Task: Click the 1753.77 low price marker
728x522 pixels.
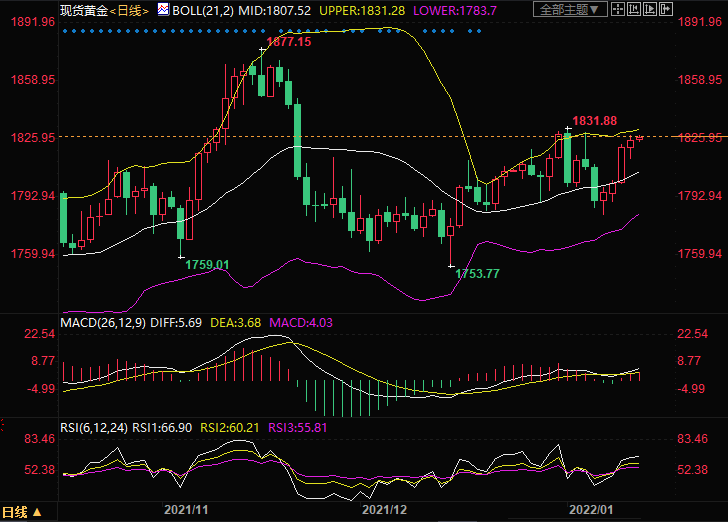Action: click(477, 273)
